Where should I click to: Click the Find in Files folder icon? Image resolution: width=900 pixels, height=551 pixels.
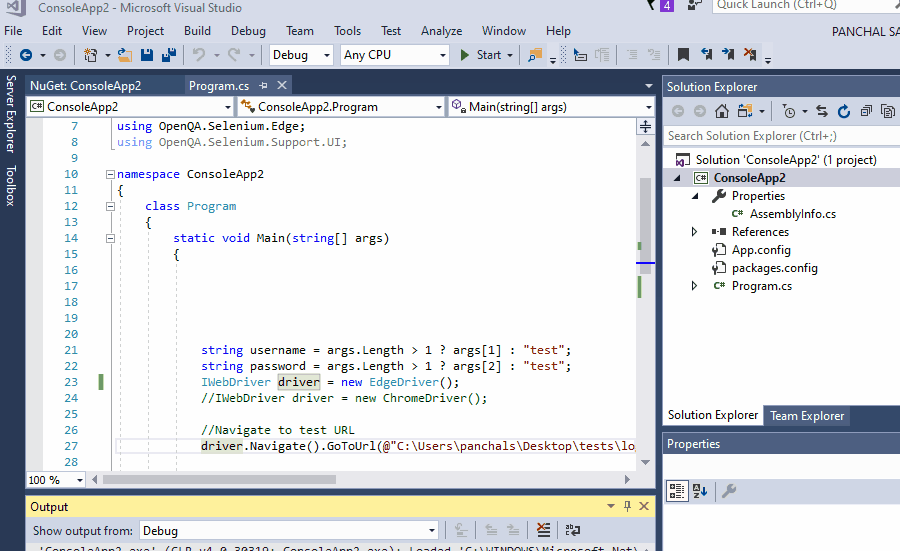click(535, 55)
